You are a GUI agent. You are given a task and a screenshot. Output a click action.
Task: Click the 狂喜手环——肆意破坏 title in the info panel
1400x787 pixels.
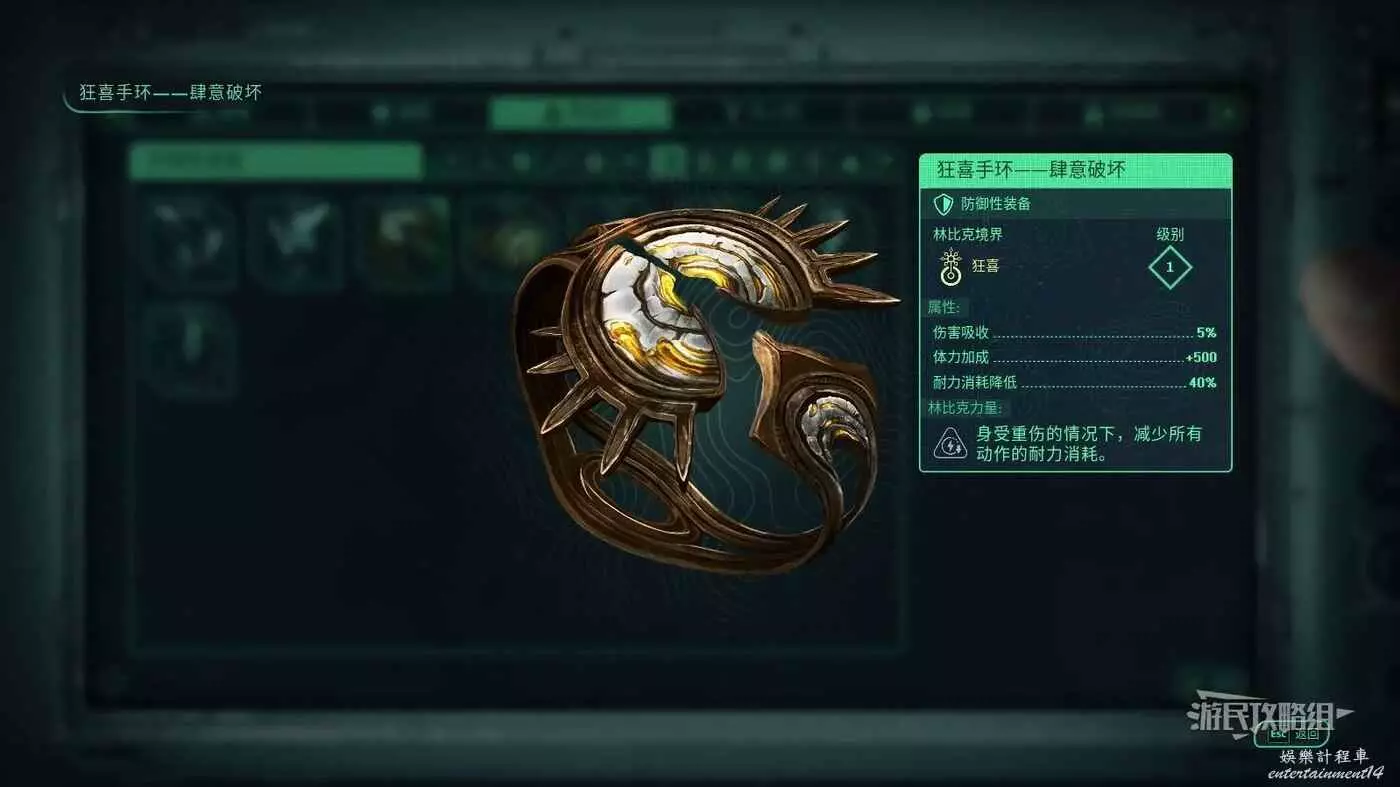click(1031, 170)
